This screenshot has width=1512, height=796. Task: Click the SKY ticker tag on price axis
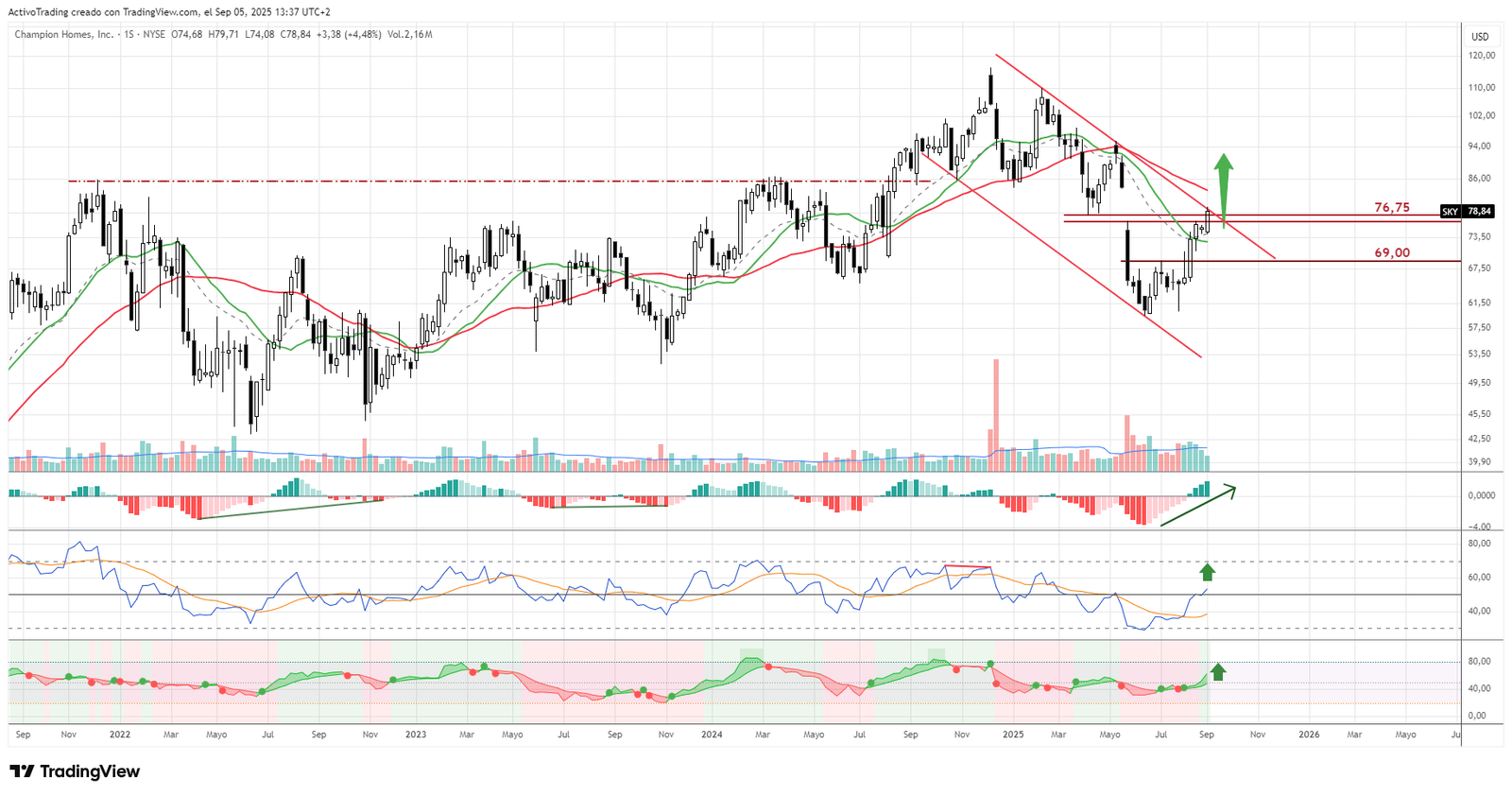click(x=1450, y=212)
